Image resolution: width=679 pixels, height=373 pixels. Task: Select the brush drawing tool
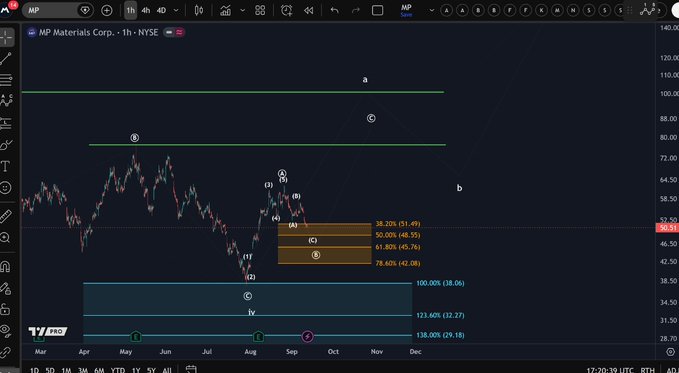point(6,146)
